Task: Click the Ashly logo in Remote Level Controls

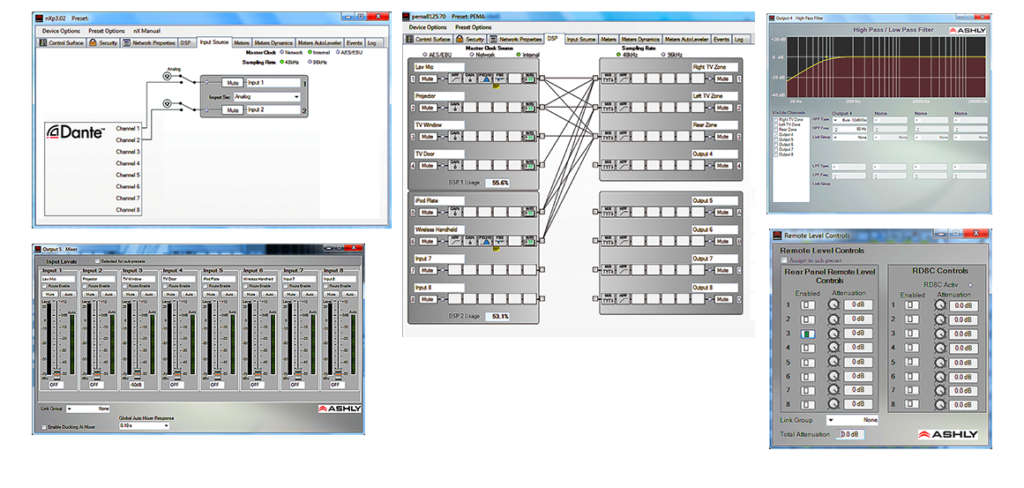Action: click(x=947, y=434)
